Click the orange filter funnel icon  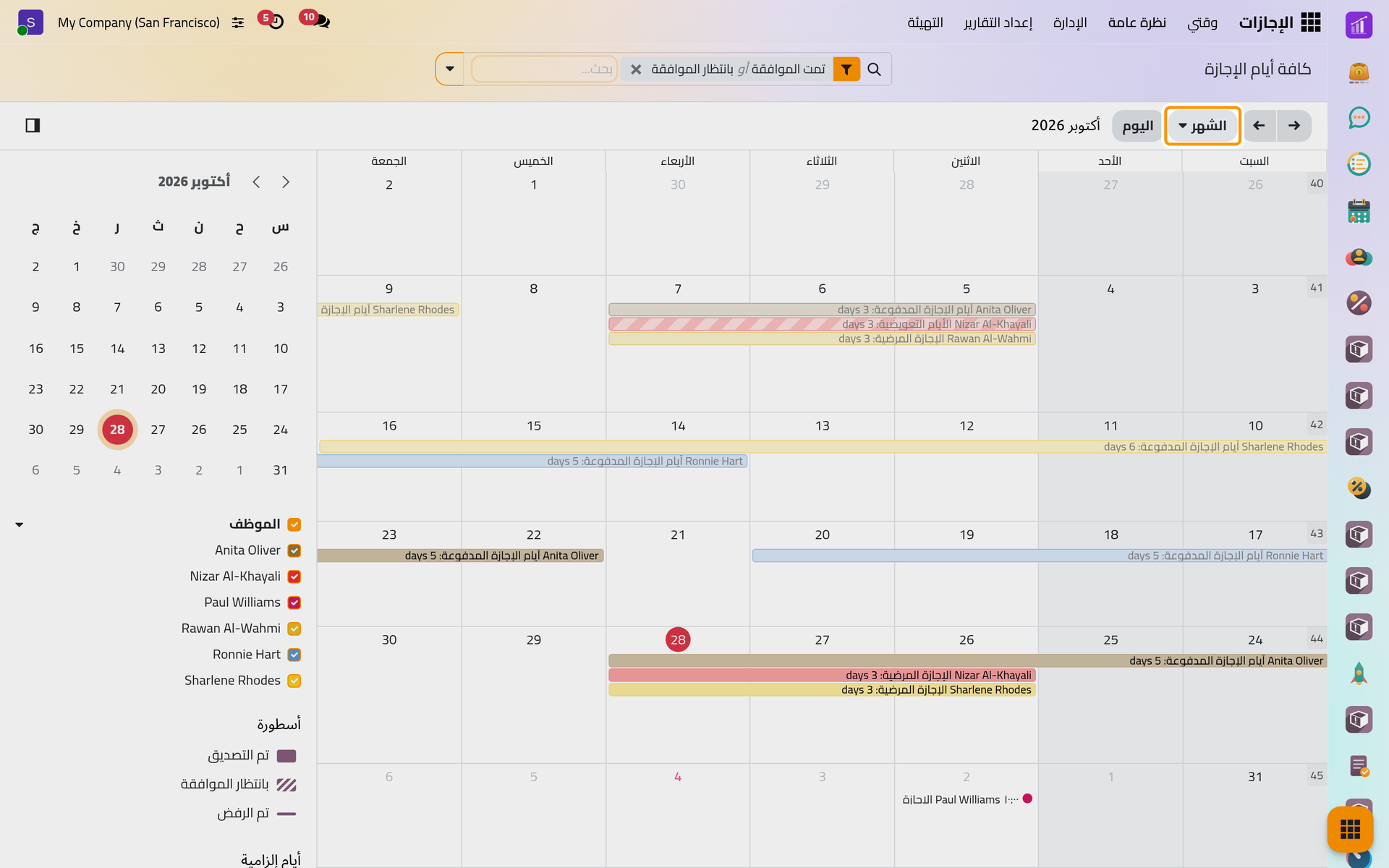coord(846,69)
